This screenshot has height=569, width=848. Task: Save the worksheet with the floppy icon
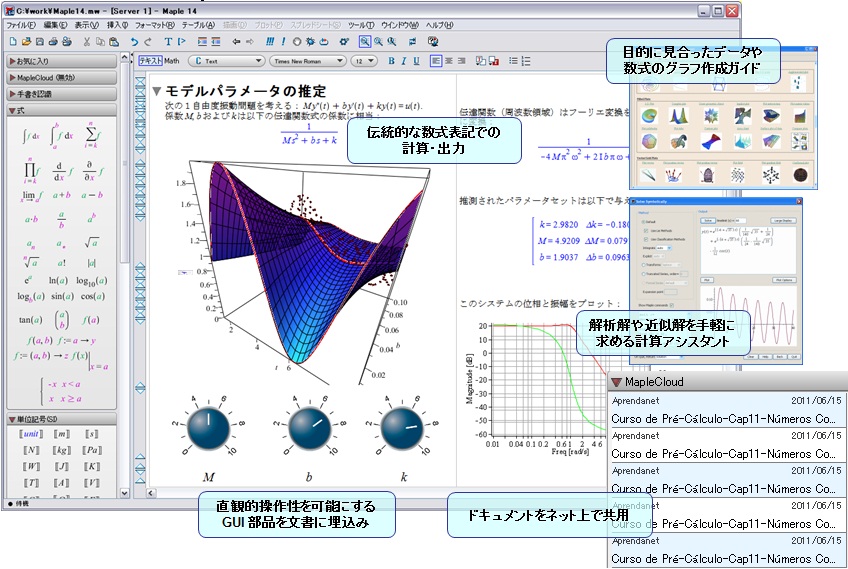39,42
